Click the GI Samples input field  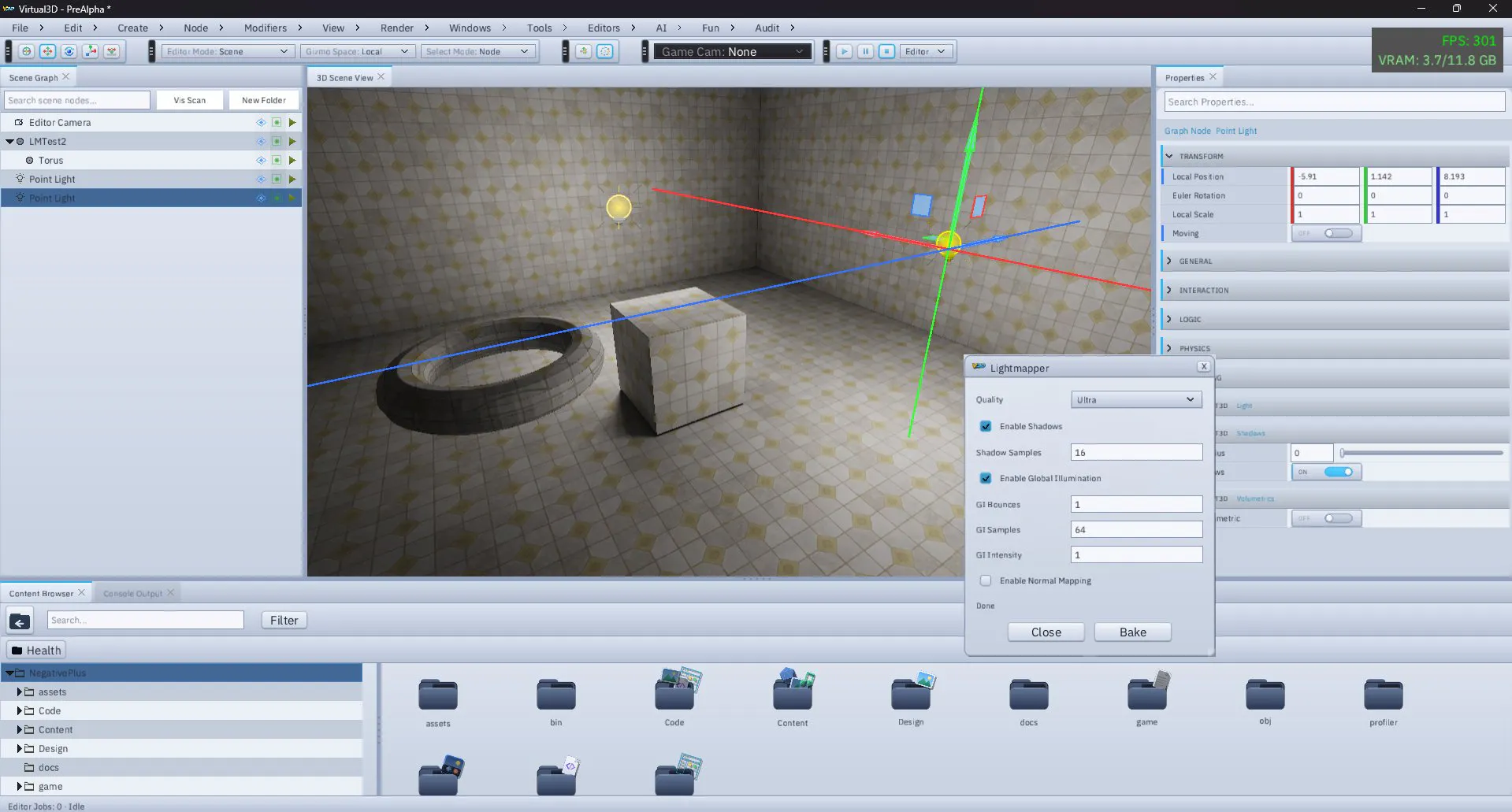click(x=1136, y=529)
